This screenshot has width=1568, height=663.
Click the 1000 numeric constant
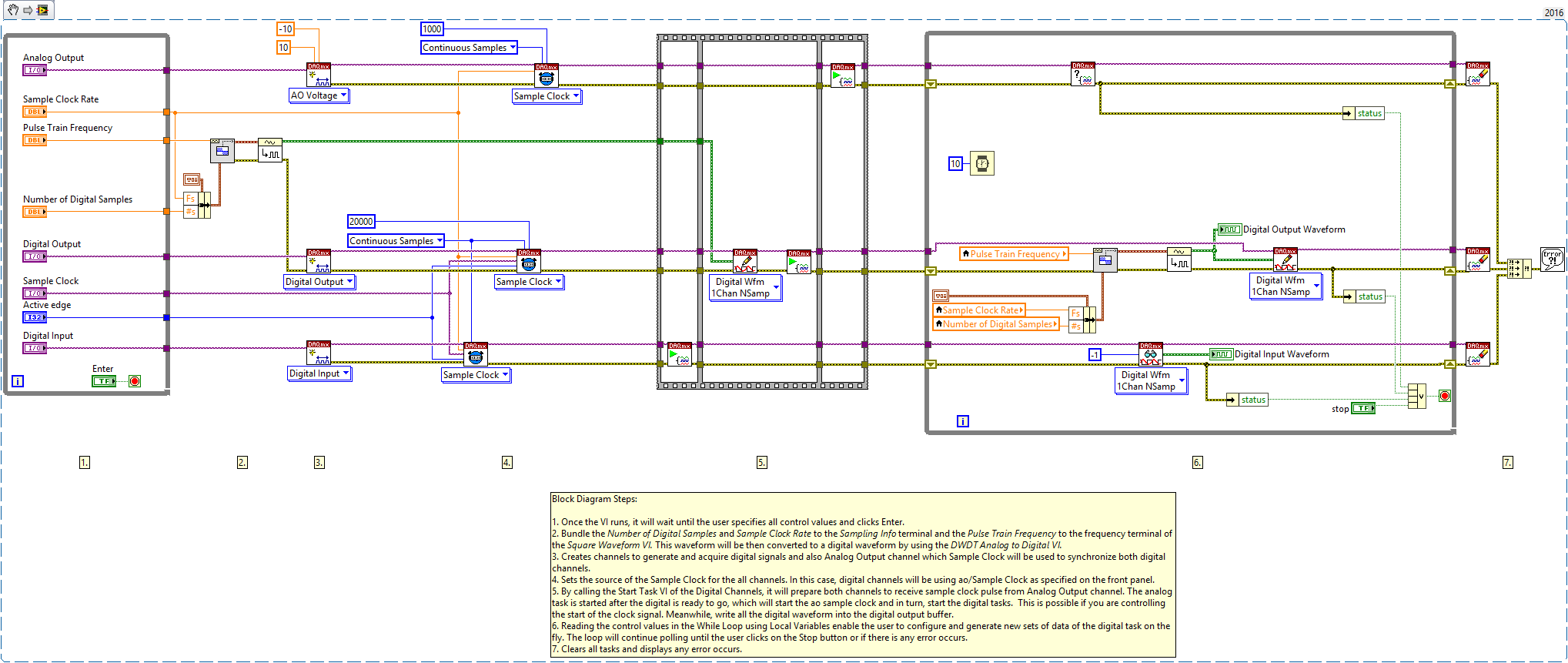point(433,29)
